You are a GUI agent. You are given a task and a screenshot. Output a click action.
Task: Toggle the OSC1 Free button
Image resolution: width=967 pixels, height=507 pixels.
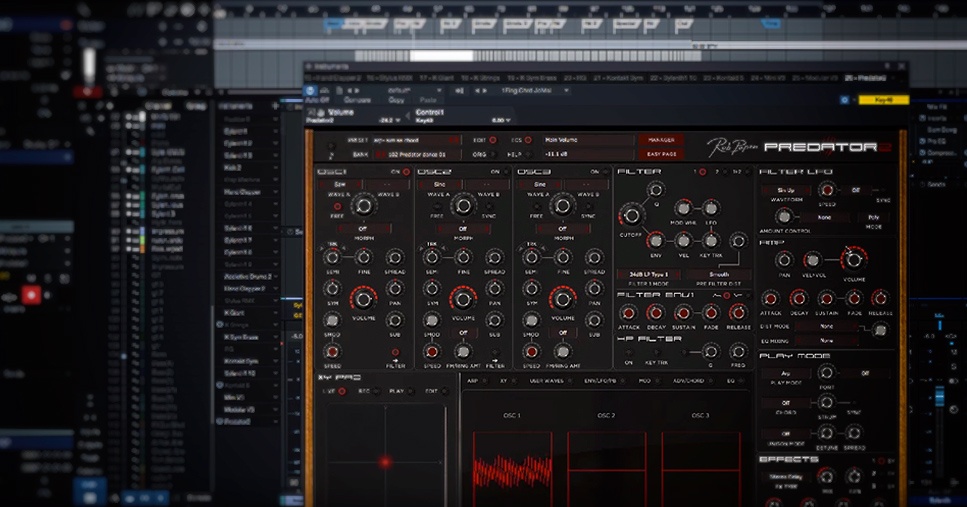[336, 206]
